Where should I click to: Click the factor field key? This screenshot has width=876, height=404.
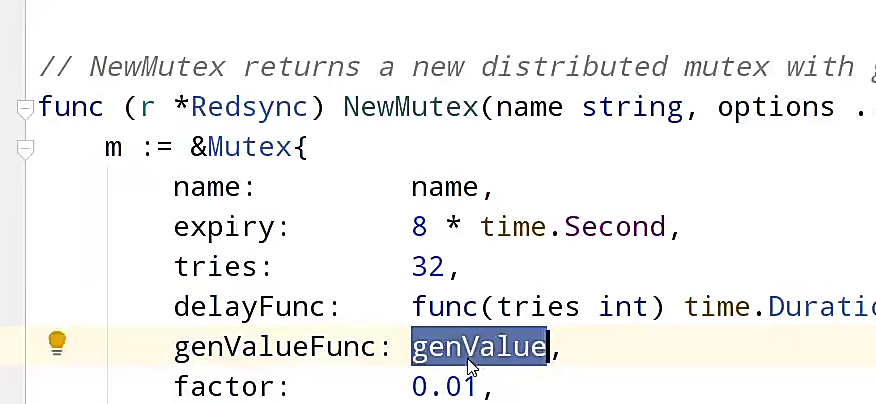[224, 386]
